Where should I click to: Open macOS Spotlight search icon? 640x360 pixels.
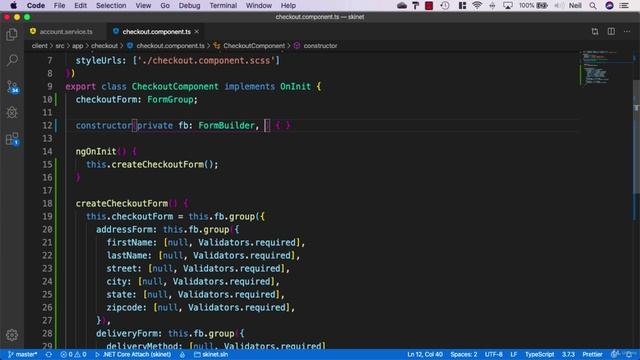pos(593,5)
